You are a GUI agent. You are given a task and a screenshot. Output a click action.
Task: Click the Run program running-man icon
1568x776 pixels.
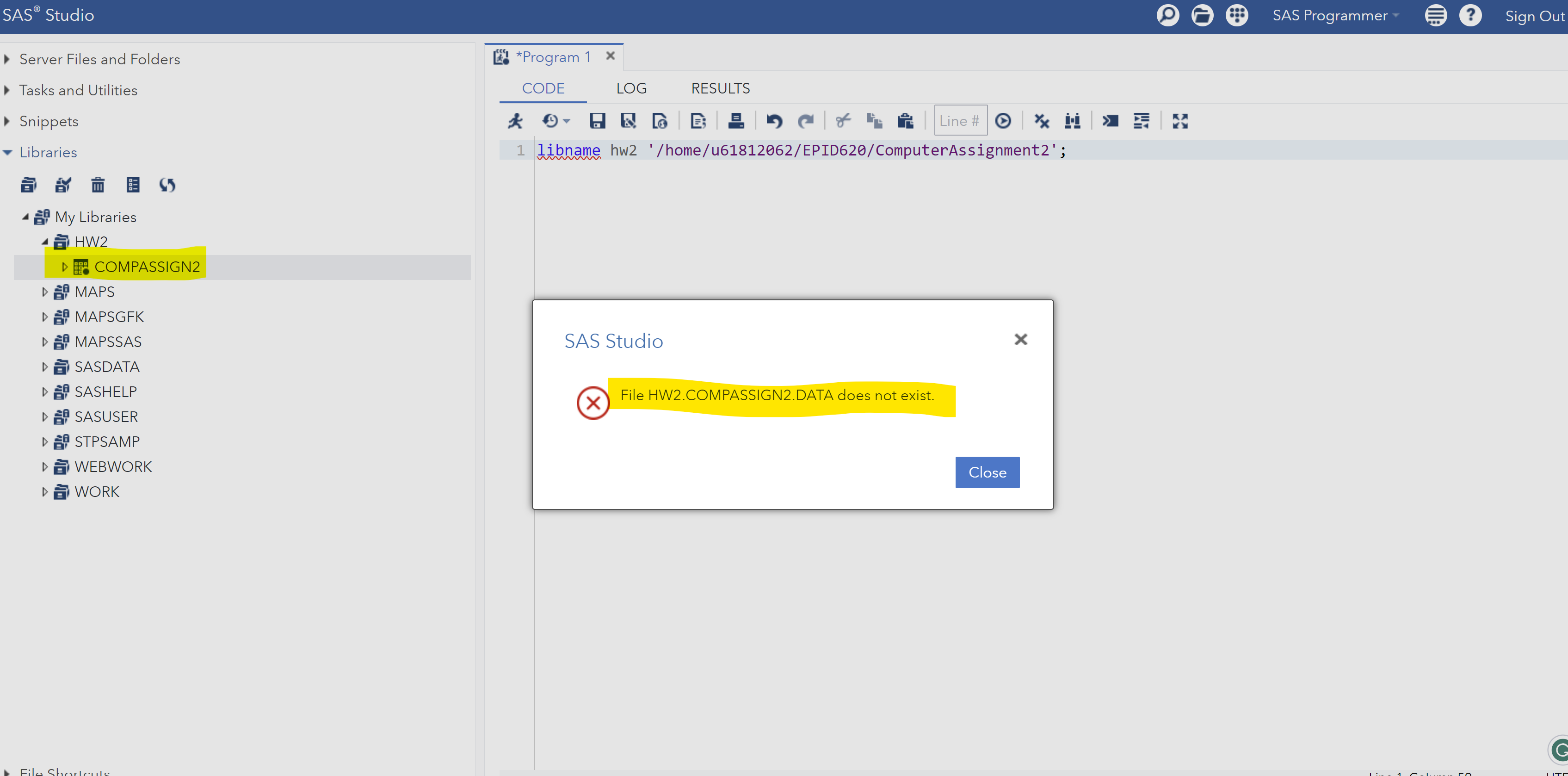click(x=515, y=121)
